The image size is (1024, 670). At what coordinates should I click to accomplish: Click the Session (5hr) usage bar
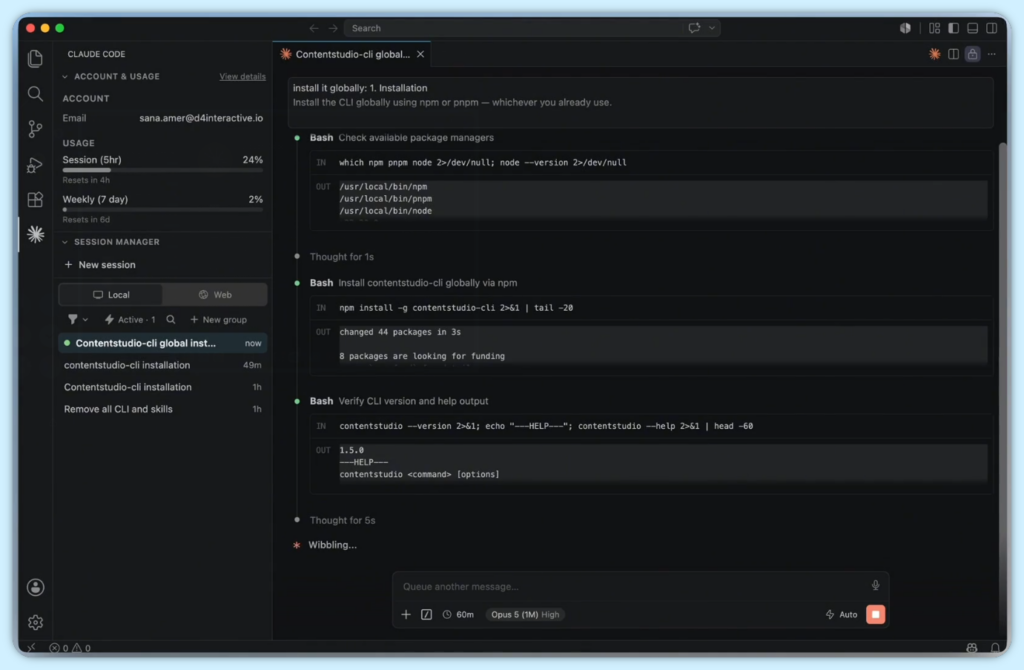pos(163,170)
